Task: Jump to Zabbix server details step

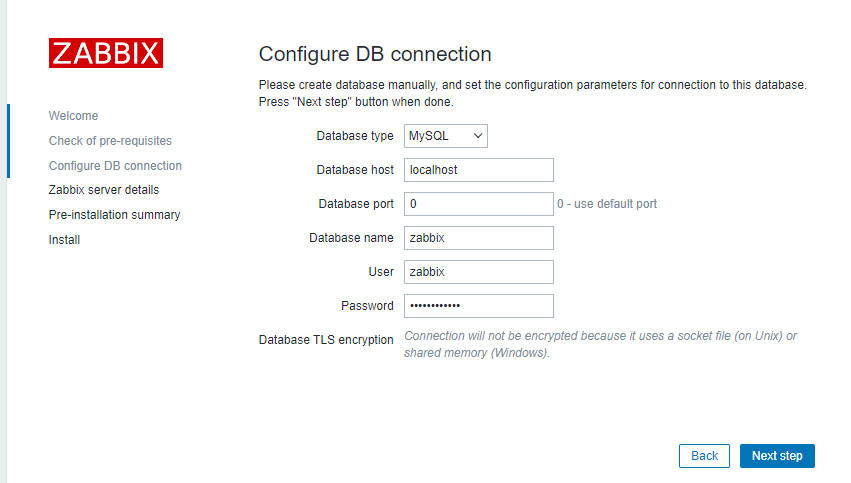Action: [103, 190]
